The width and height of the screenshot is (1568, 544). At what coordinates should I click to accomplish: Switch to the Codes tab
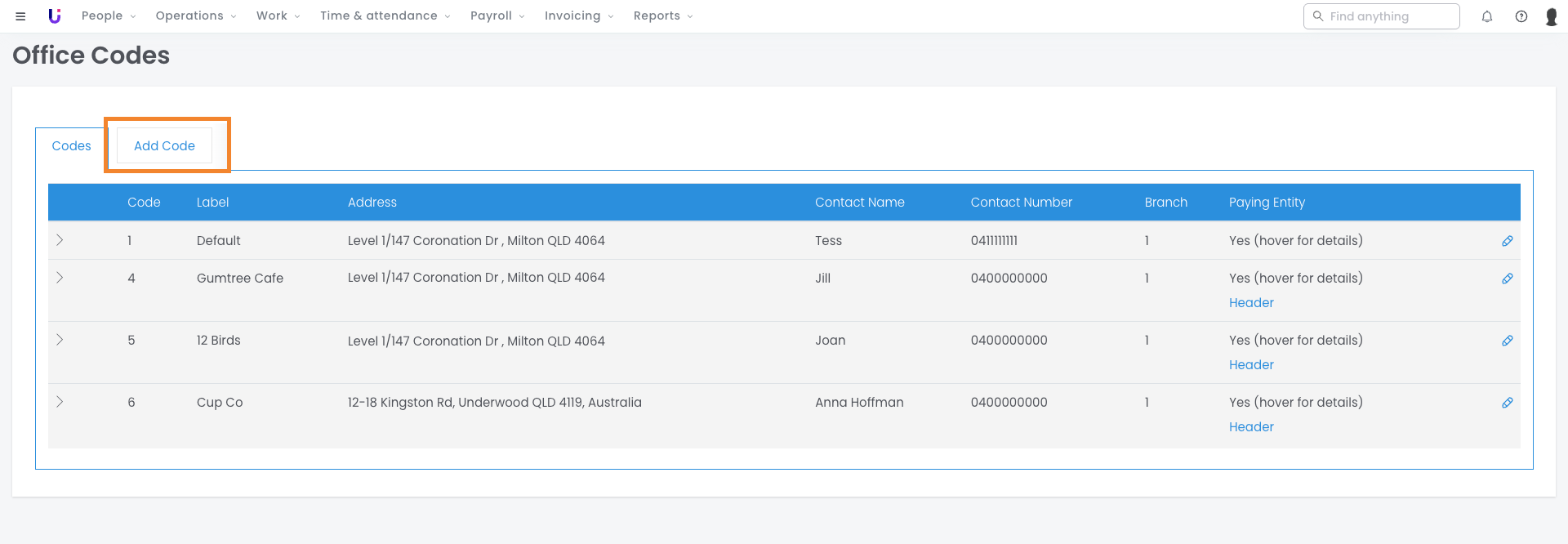tap(71, 146)
